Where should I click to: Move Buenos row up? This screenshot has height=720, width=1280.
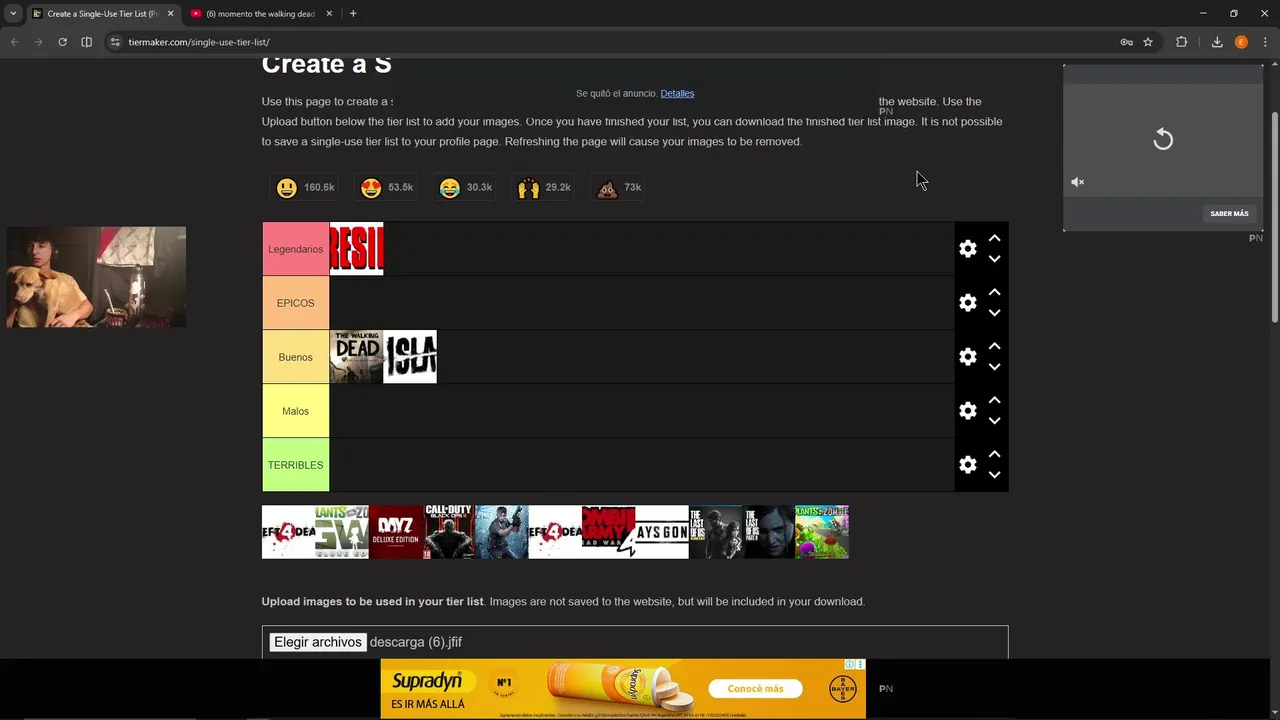tap(994, 346)
